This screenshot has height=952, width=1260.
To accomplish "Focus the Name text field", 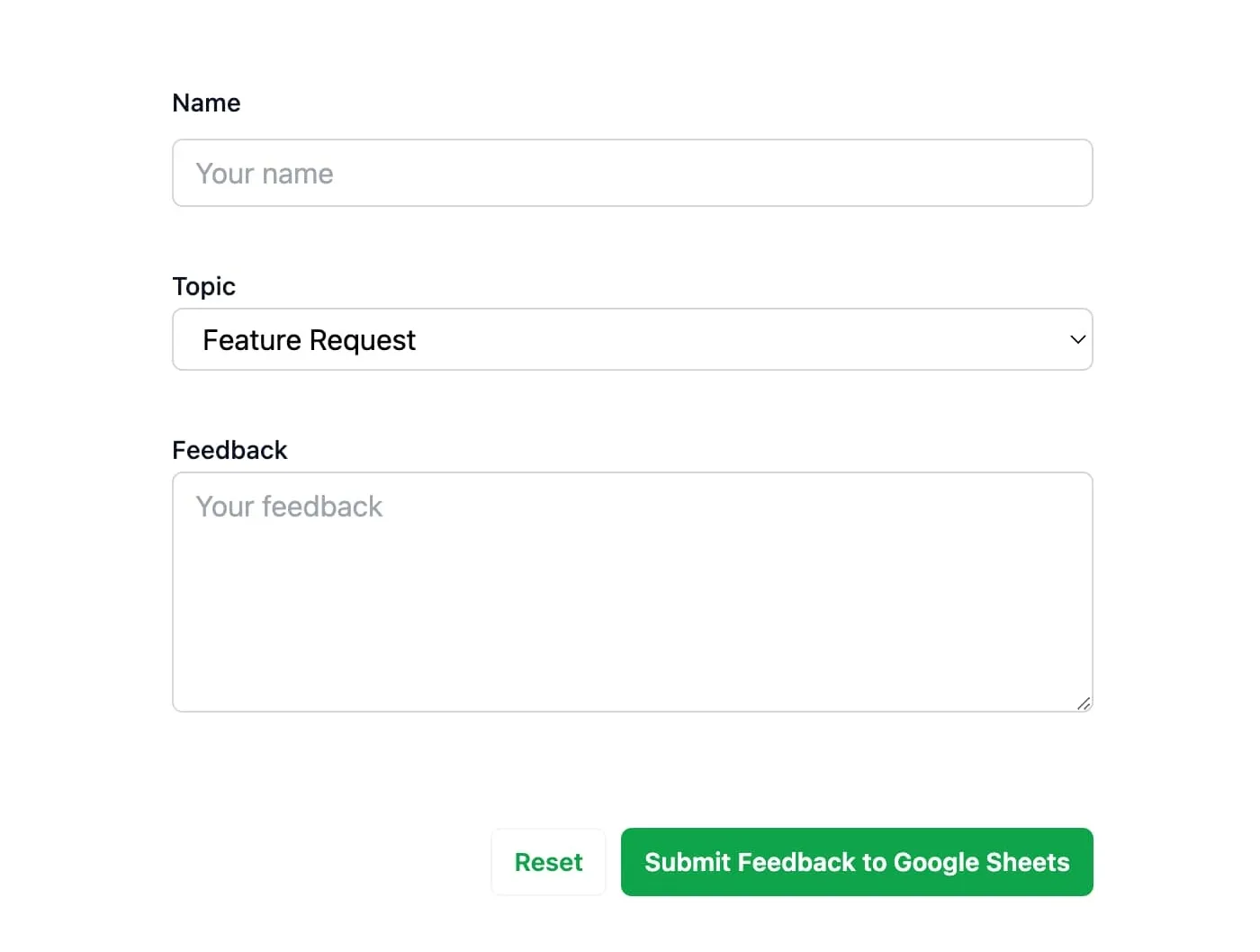I will pos(632,173).
